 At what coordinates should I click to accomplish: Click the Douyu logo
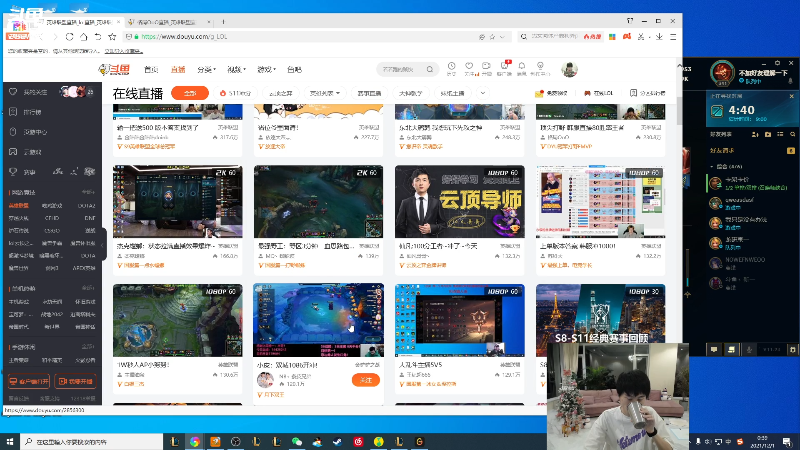(114, 69)
